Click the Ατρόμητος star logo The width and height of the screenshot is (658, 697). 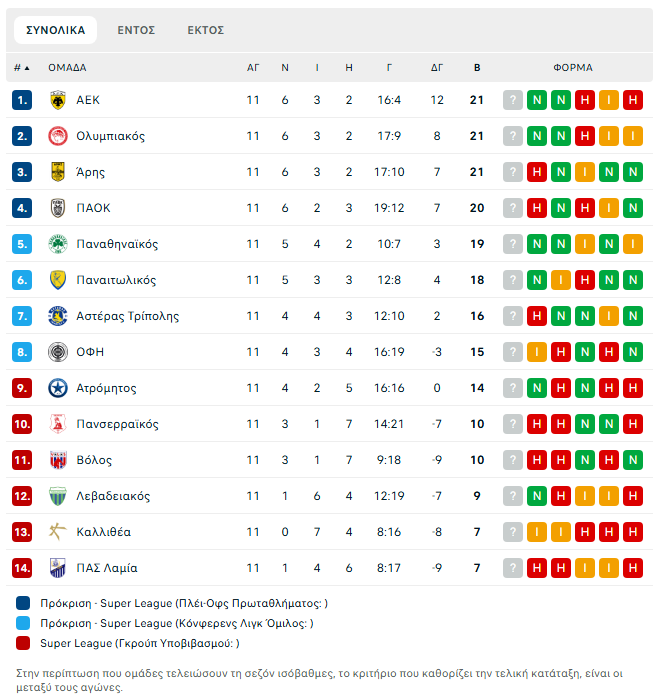click(x=57, y=388)
